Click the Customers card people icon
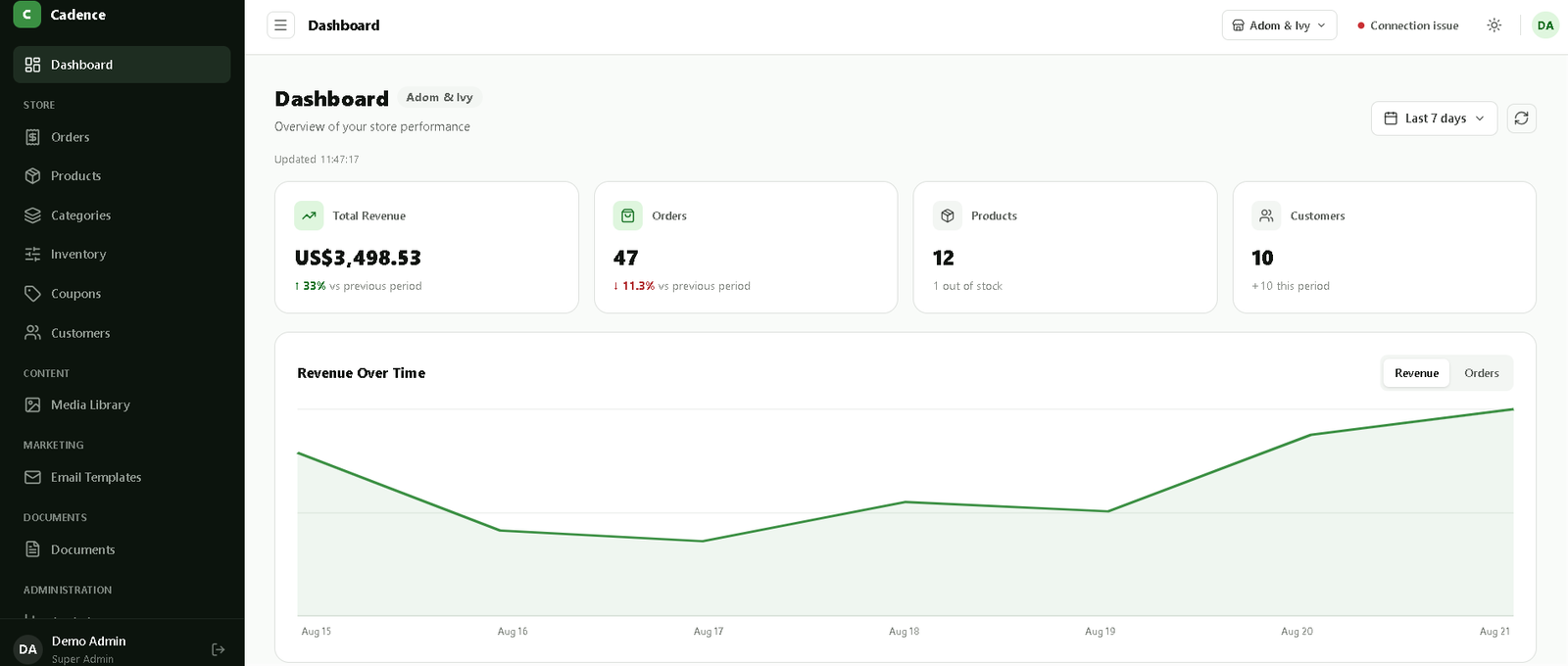 pos(1266,215)
